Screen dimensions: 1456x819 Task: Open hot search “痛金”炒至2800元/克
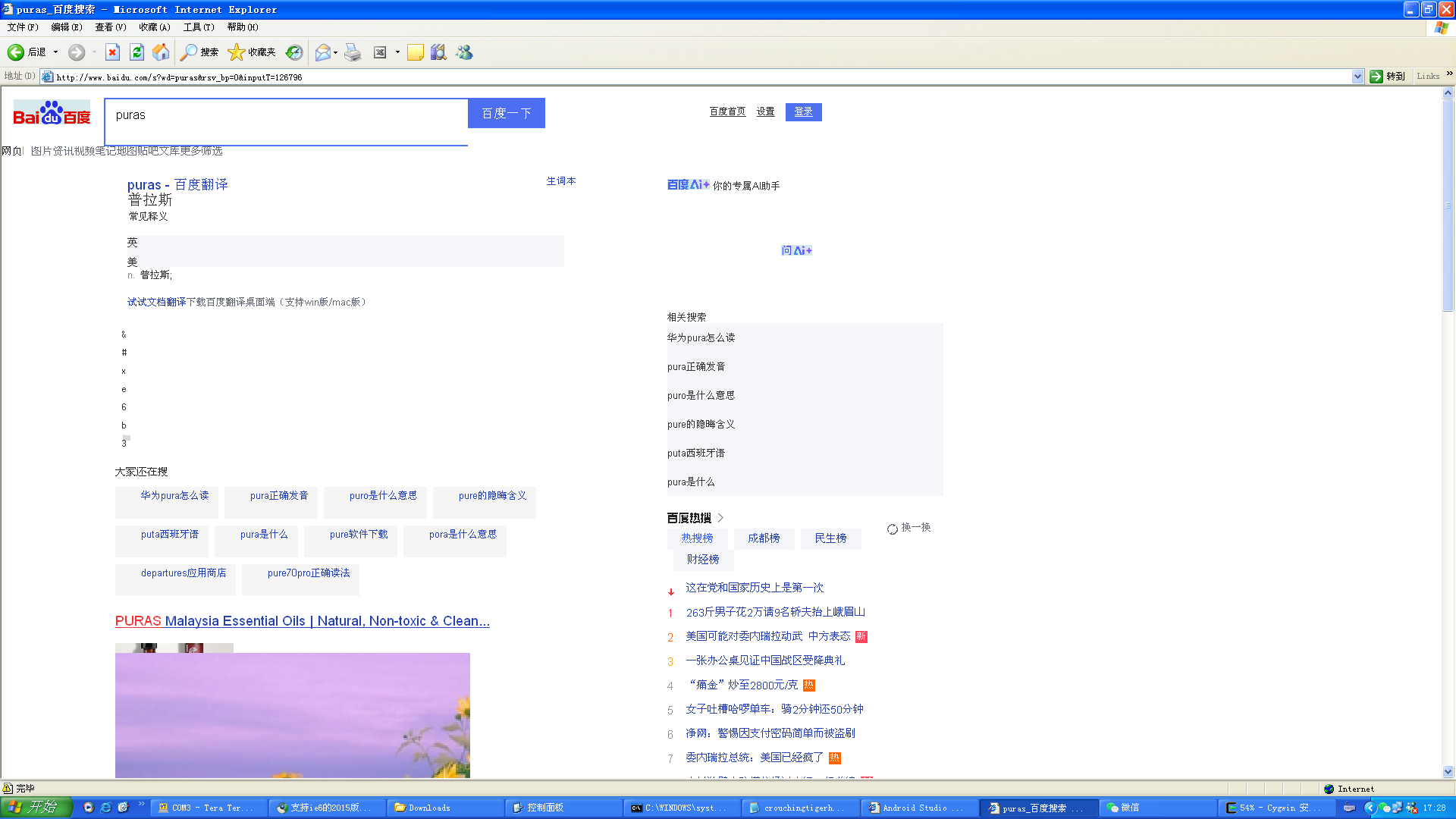(x=743, y=685)
